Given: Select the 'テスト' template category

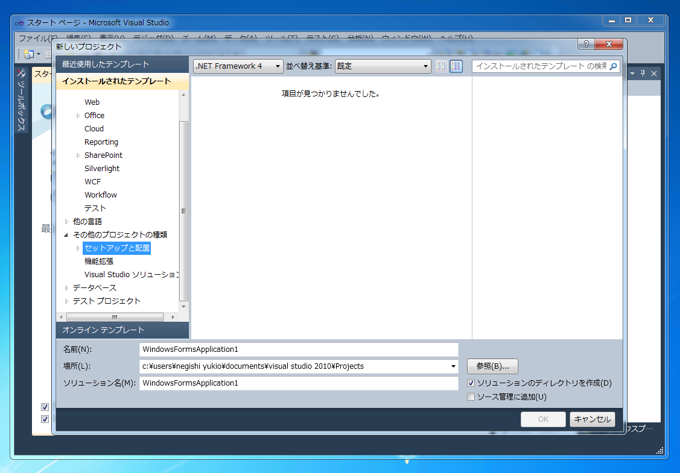Looking at the screenshot, I should [95, 209].
